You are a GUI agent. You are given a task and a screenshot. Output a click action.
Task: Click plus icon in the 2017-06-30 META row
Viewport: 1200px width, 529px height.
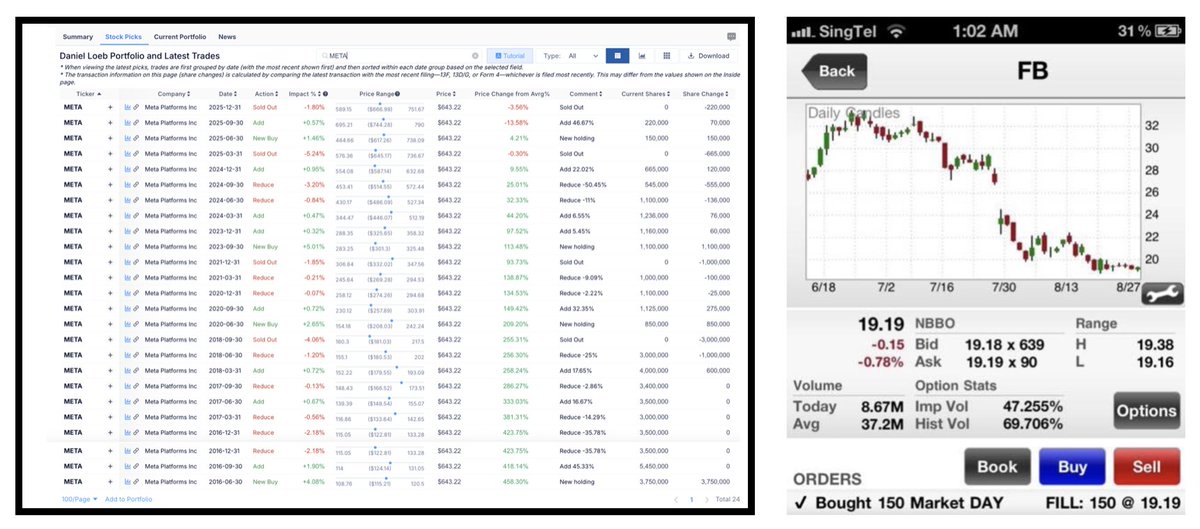tap(110, 403)
